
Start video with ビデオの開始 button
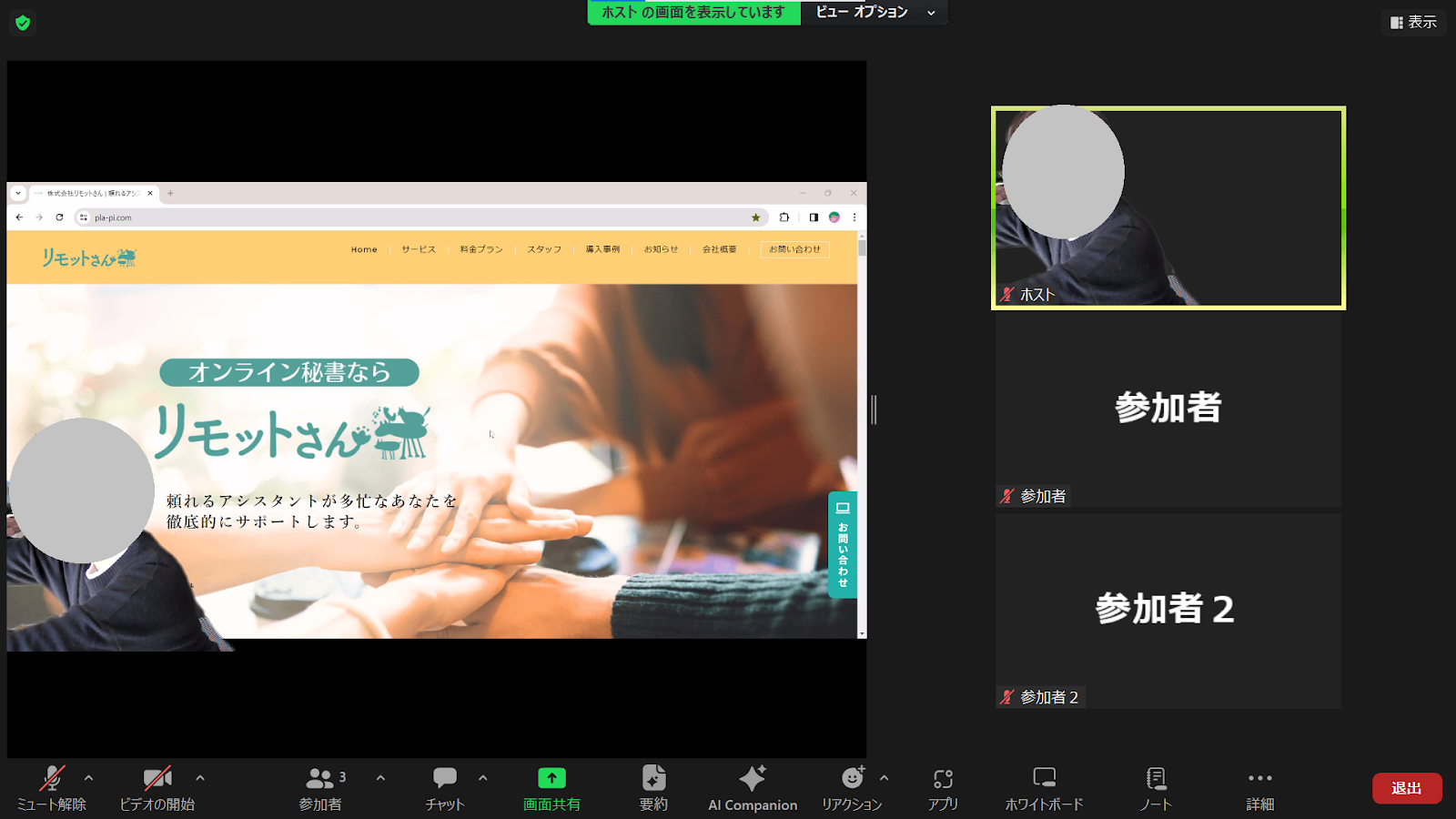[157, 788]
